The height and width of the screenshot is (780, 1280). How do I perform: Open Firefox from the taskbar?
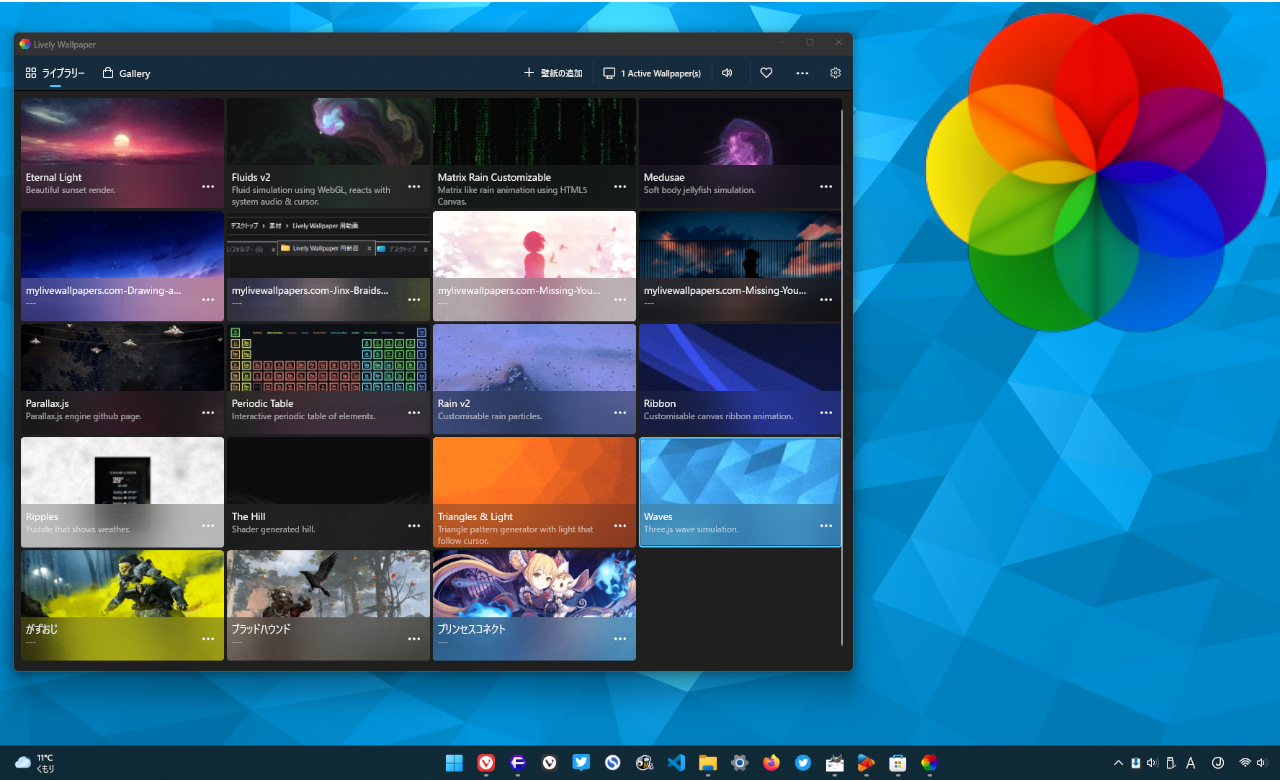[x=770, y=762]
